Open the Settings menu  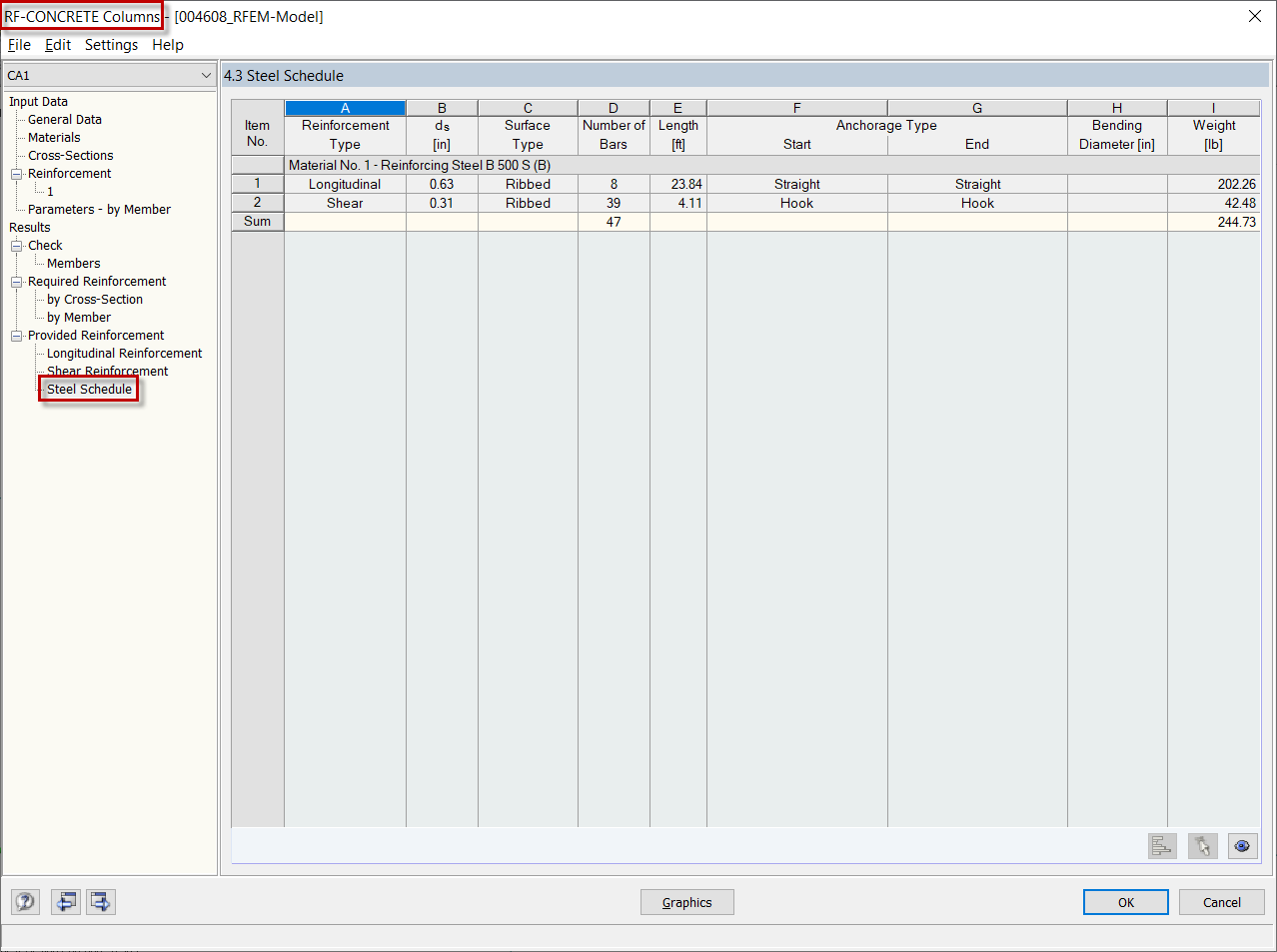pos(111,45)
